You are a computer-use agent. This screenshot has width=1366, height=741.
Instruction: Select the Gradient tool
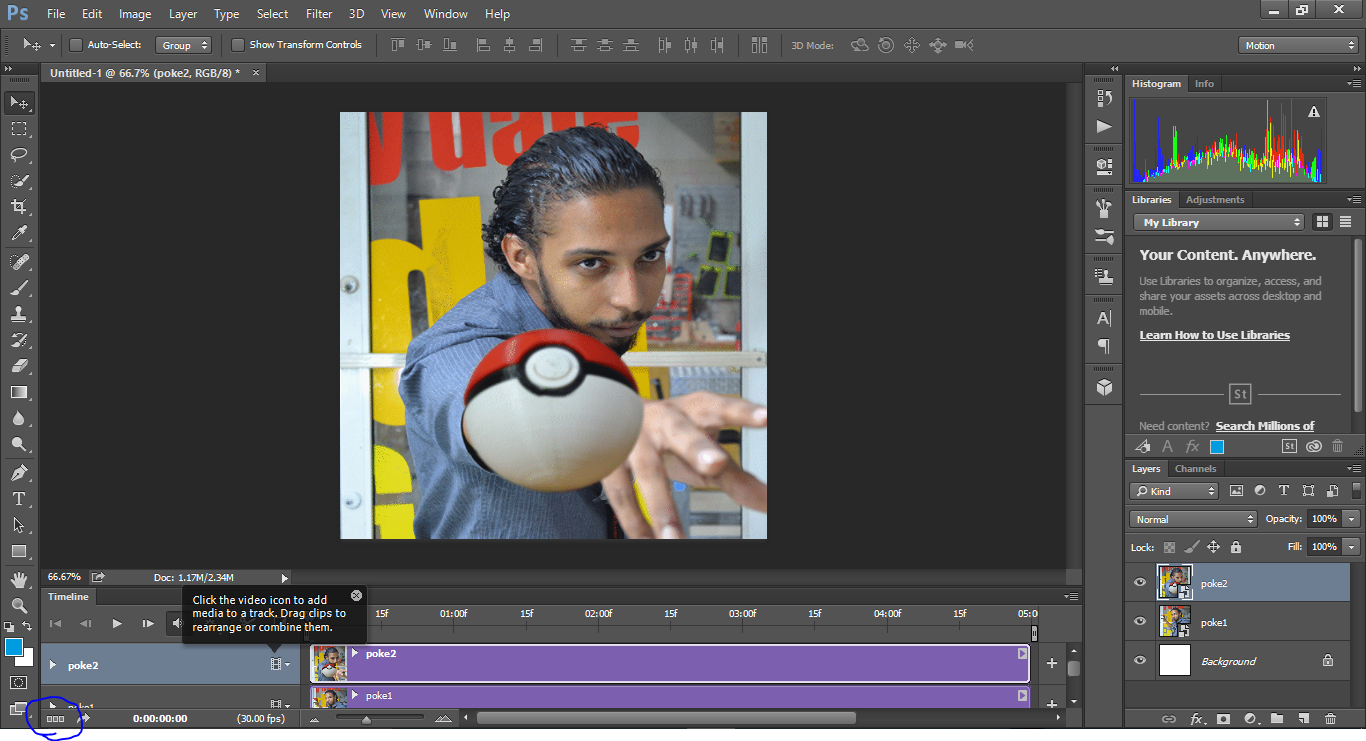[x=19, y=392]
